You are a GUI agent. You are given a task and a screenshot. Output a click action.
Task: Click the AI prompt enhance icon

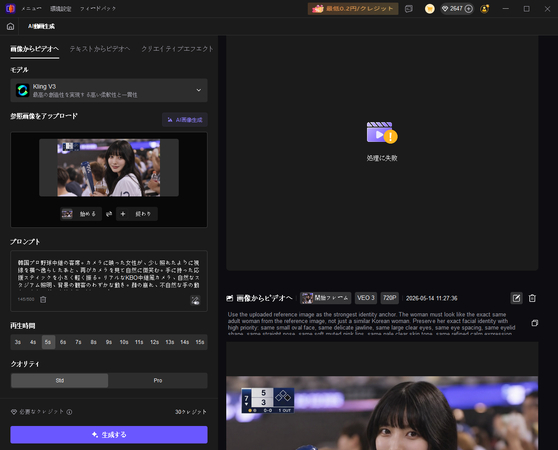coord(195,301)
